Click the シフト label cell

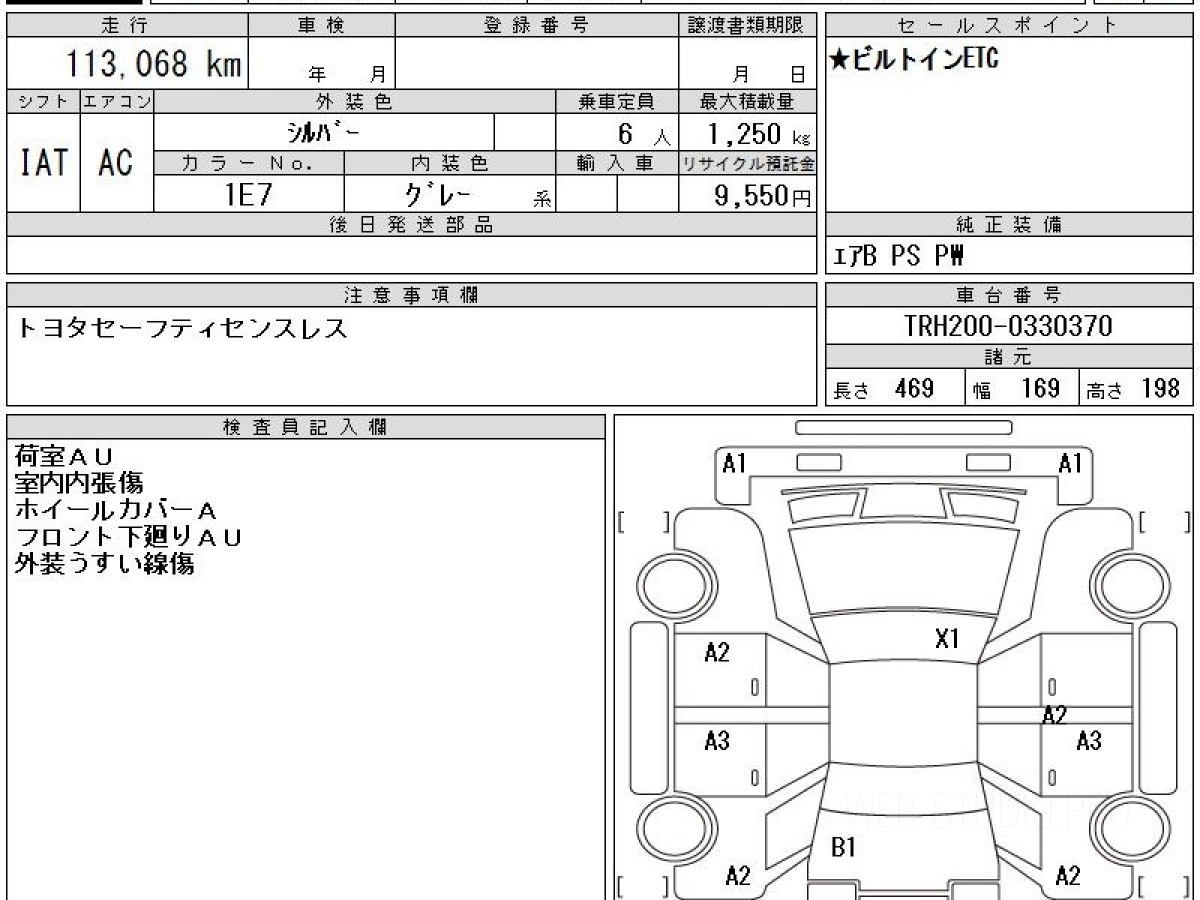pos(43,101)
